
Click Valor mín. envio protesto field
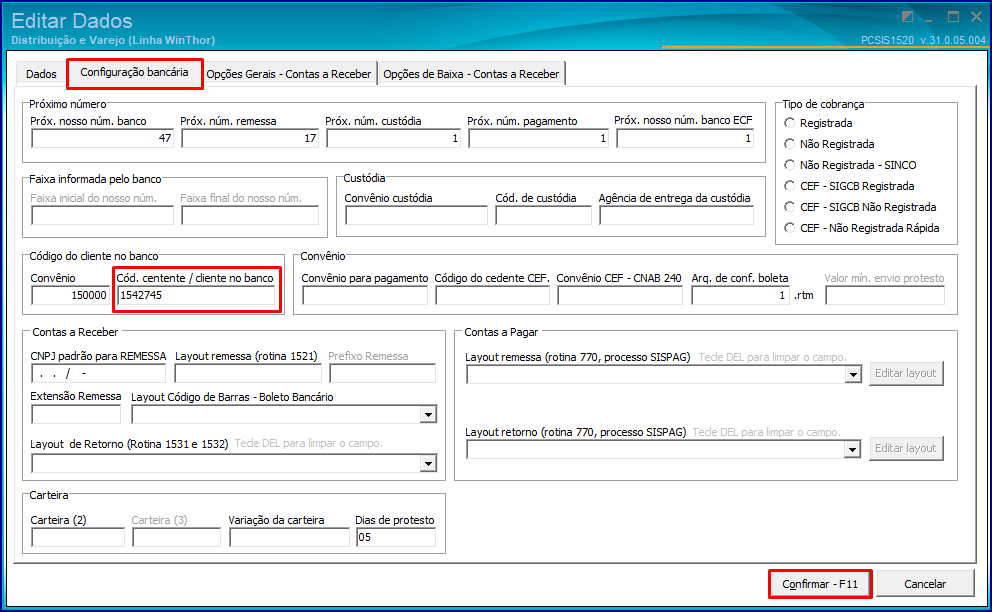pos(885,295)
